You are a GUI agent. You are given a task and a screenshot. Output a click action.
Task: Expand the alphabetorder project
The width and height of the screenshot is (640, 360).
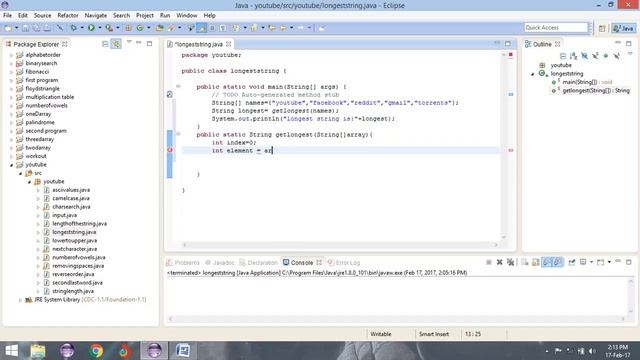click(x=11, y=55)
